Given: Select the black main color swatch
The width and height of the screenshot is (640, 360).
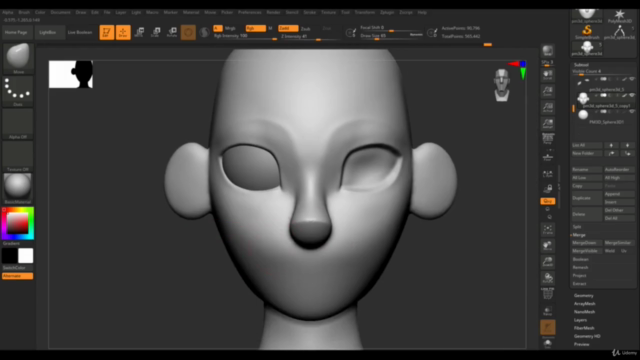Looking at the screenshot, I should click(x=10, y=256).
